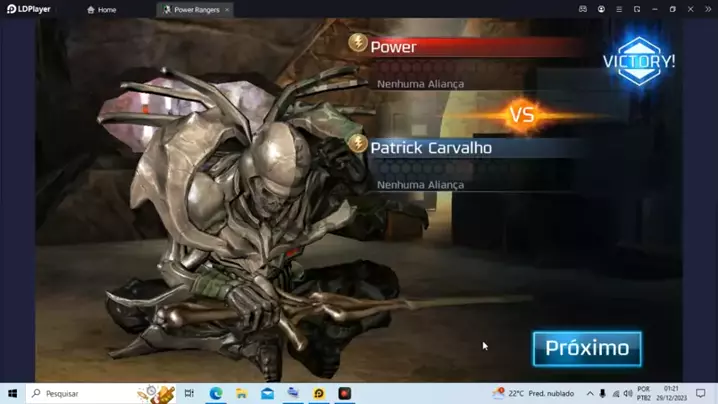Viewport: 718px width, 404px height.
Task: Click the LDPlayer logo
Action: 28,9
